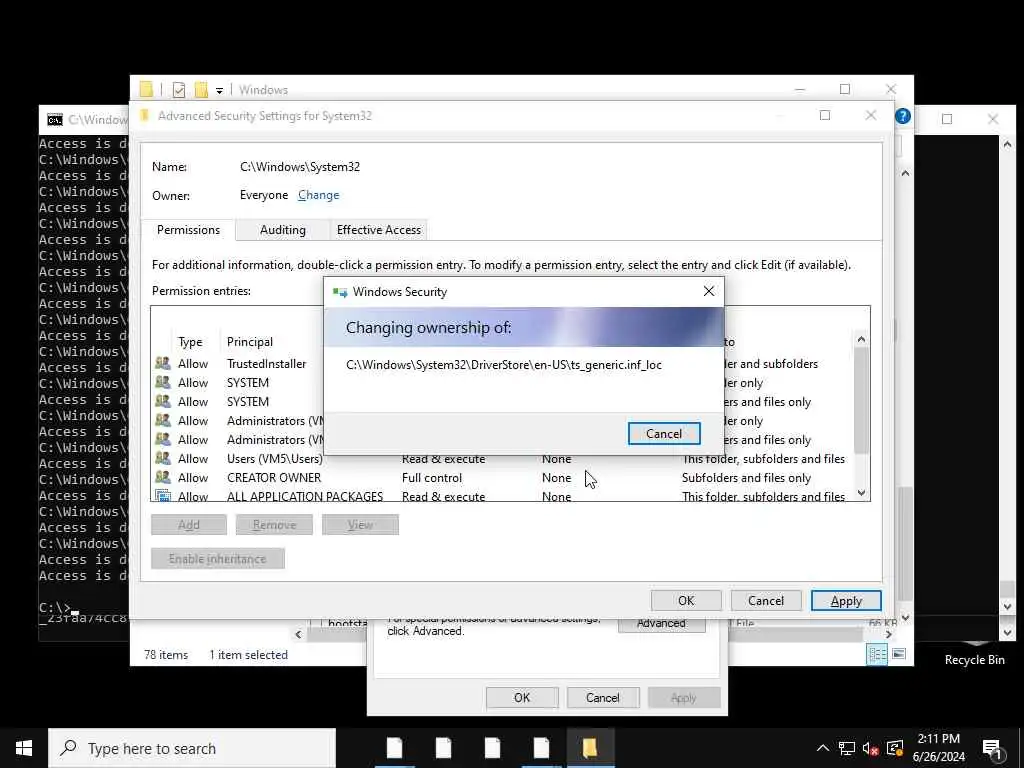Click the Properties checkmark quick access icon
Viewport: 1024px width, 768px height.
pos(179,89)
